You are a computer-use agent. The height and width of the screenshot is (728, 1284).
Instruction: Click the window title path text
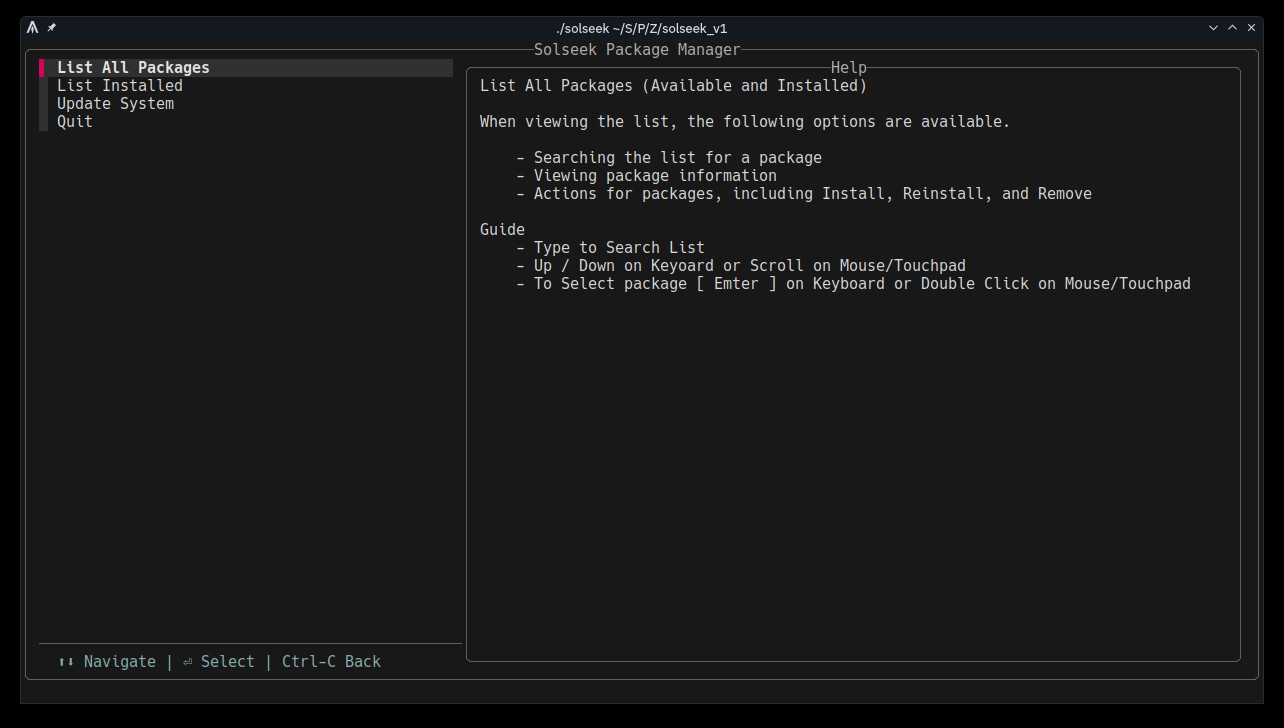pyautogui.click(x=641, y=28)
